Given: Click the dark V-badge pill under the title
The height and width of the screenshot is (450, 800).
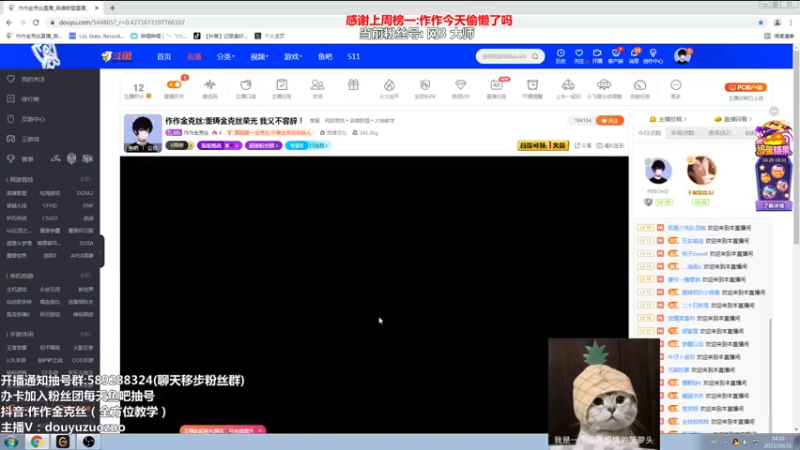Looking at the screenshot, I should point(178,145).
